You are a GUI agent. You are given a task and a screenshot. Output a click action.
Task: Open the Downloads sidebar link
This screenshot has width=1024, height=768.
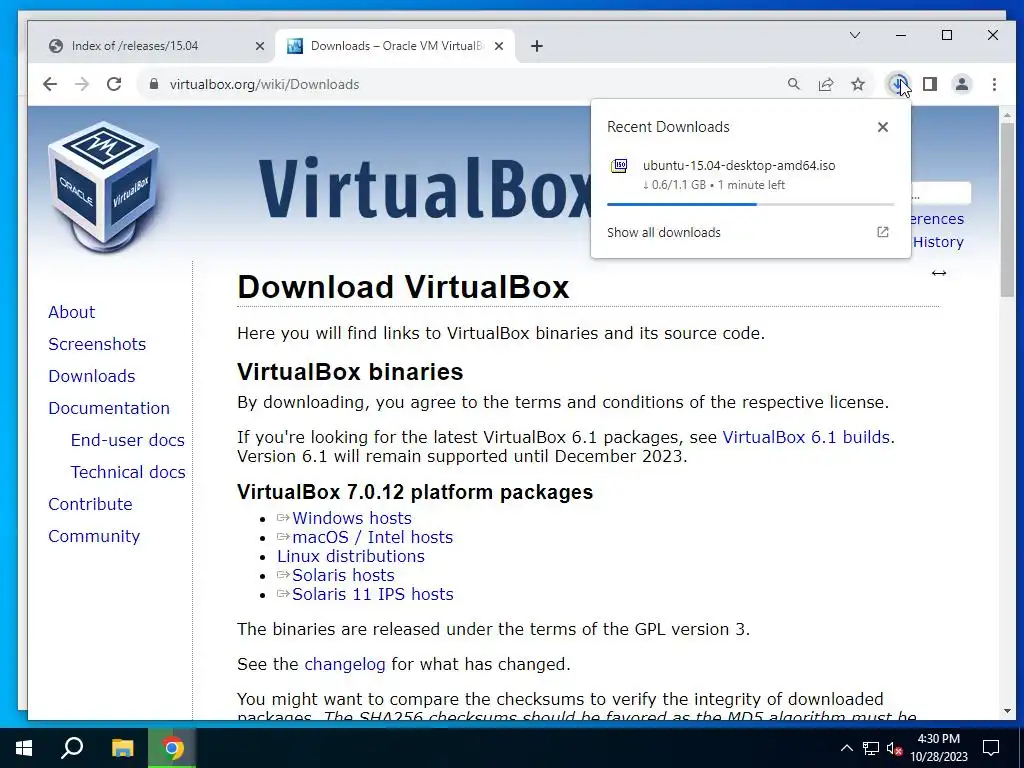tap(92, 376)
